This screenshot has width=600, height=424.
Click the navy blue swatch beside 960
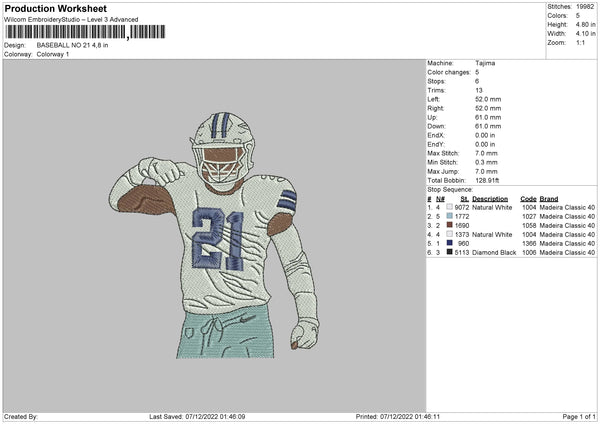point(449,243)
